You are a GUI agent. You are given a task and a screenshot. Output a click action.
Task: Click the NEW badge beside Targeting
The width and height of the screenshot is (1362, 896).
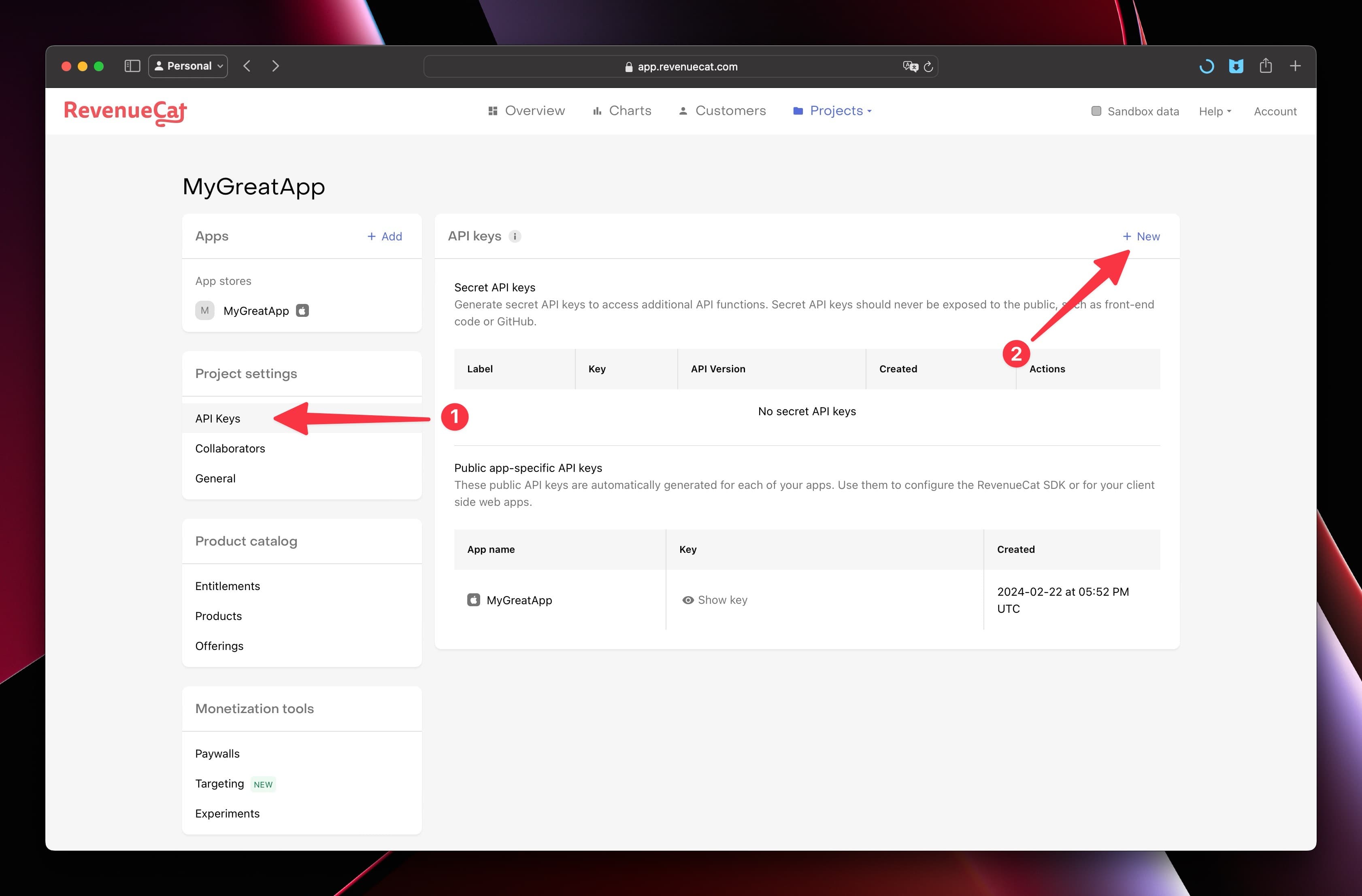click(263, 784)
